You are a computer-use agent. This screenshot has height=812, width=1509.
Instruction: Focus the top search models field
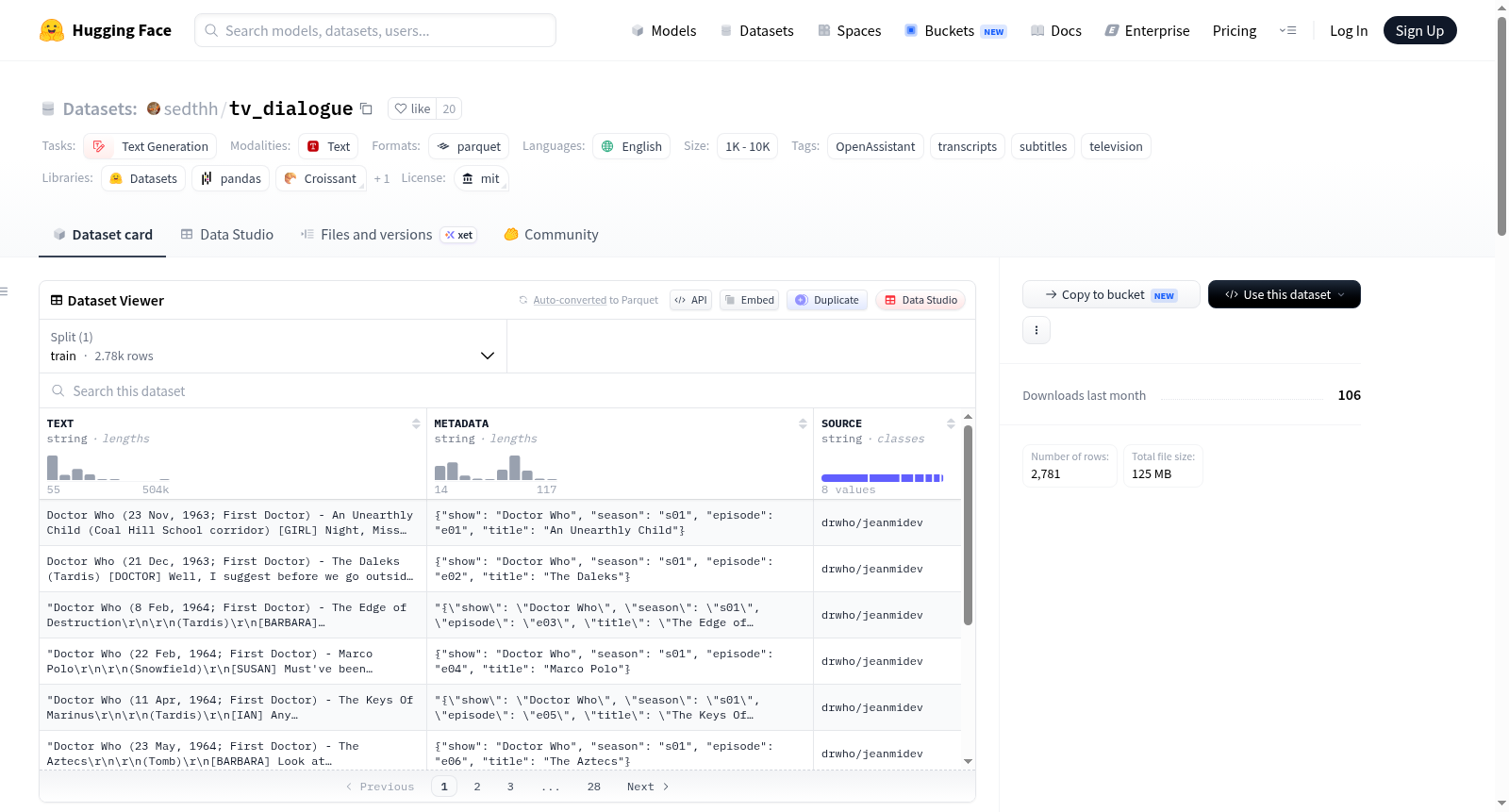(x=375, y=30)
